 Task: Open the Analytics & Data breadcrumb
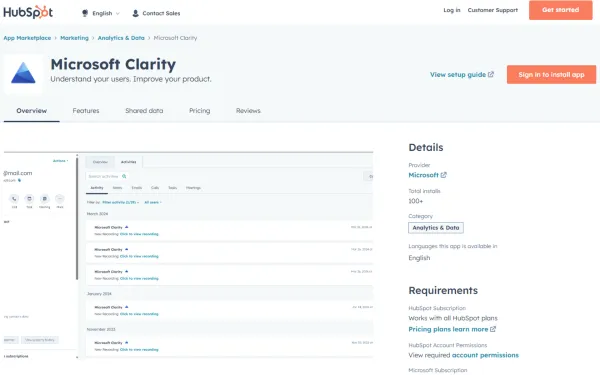point(121,38)
